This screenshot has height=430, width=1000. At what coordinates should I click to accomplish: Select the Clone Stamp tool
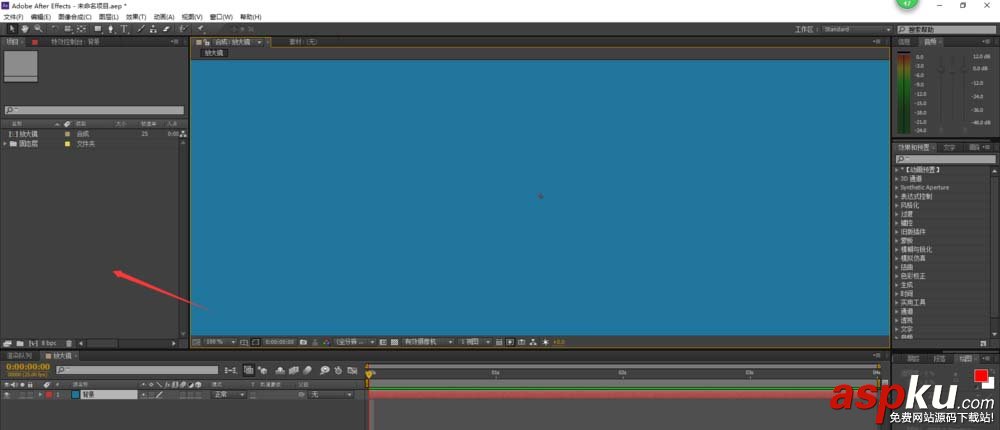tap(153, 29)
